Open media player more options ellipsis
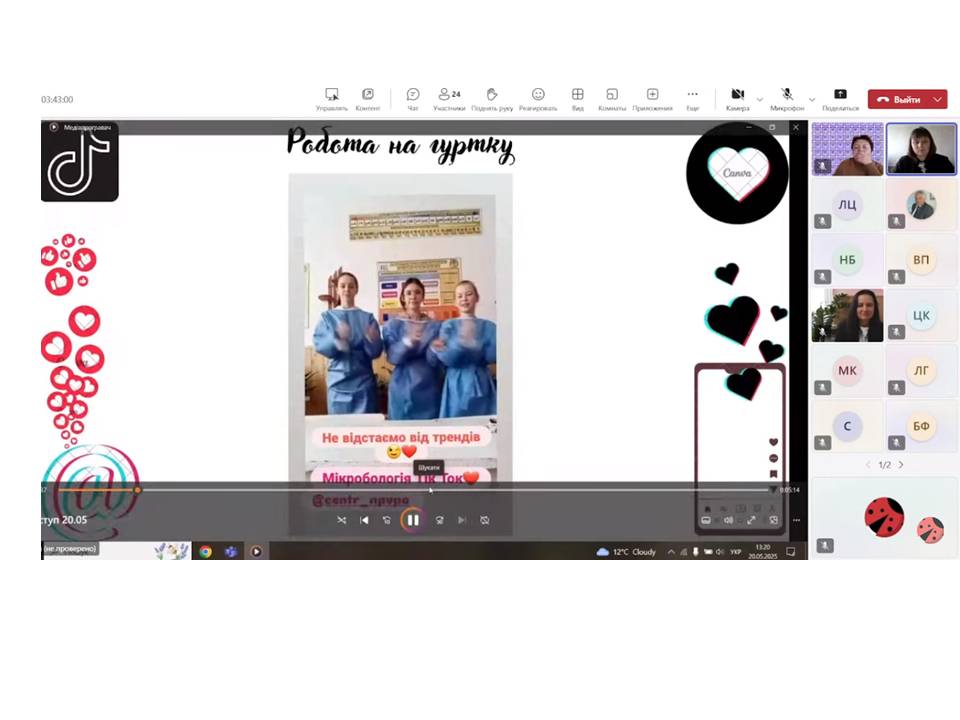 tap(797, 520)
